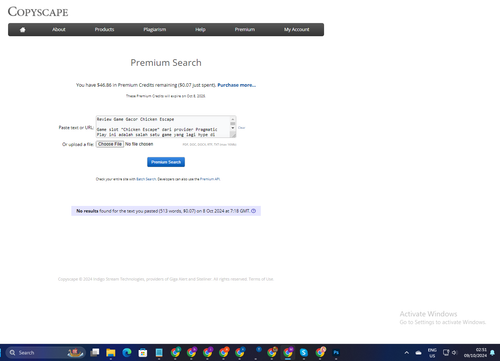Launch File Explorer from taskbar
Image resolution: width=500 pixels, height=361 pixels.
pyautogui.click(x=111, y=352)
